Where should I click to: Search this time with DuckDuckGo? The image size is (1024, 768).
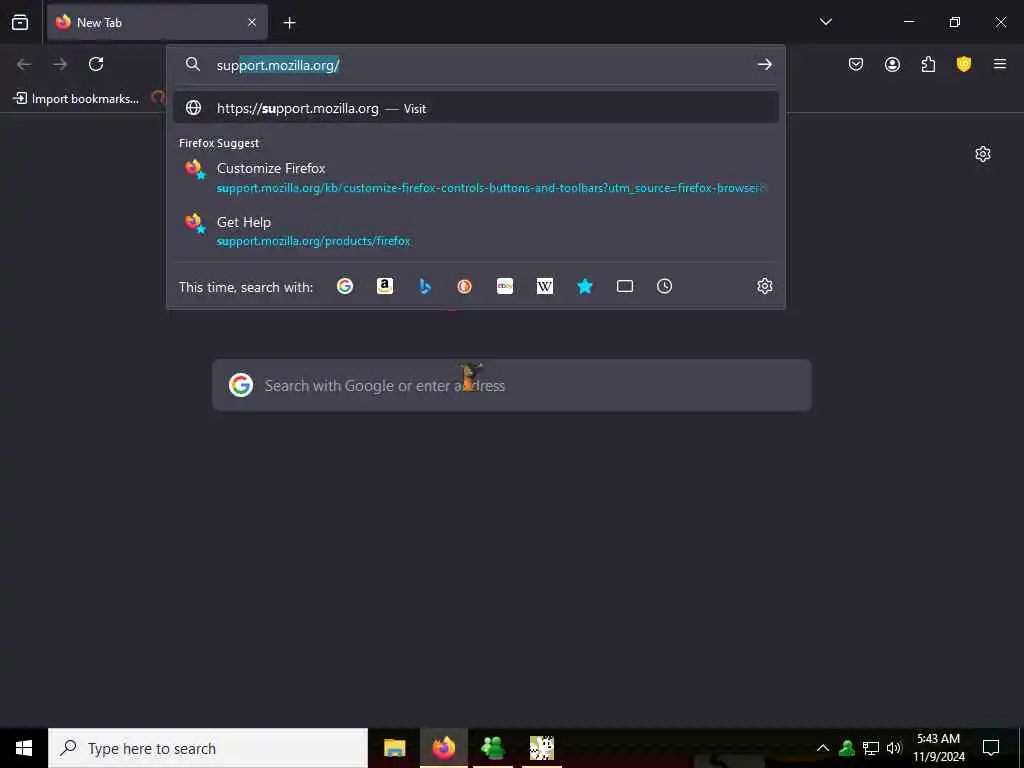coord(464,286)
